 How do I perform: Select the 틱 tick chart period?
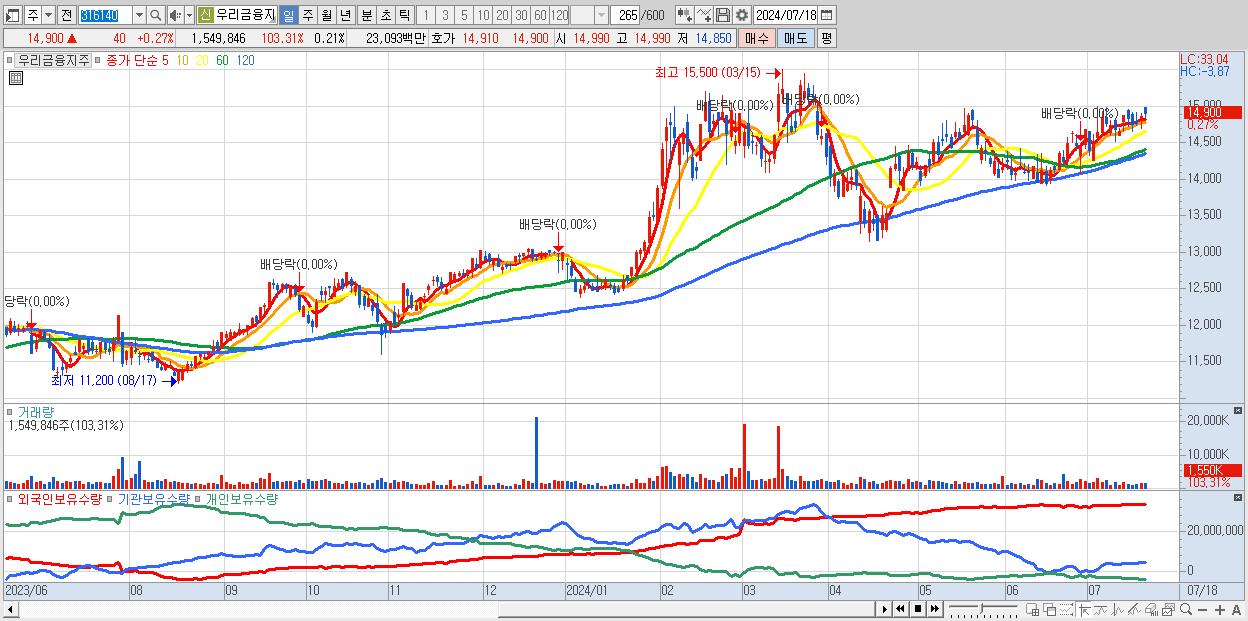click(404, 15)
